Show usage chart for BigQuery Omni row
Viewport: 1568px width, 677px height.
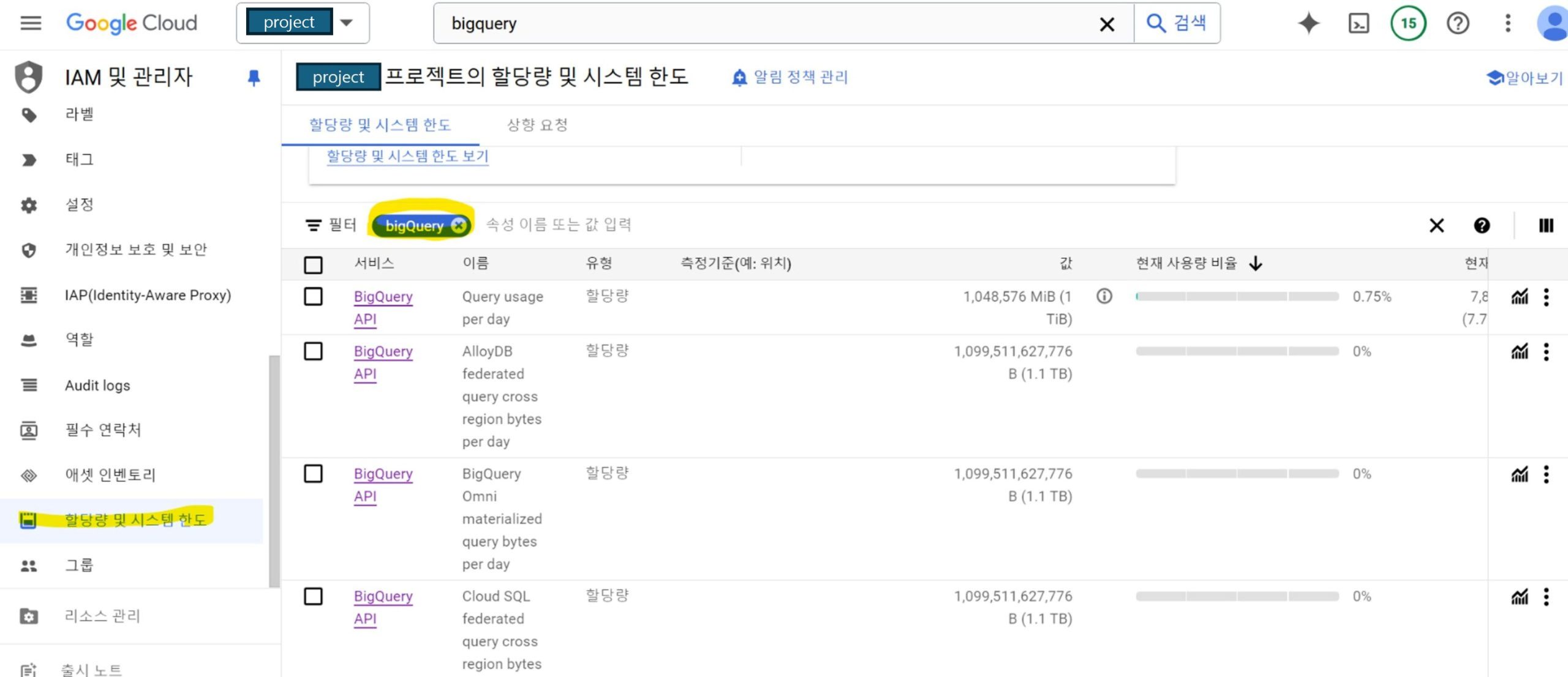[x=1520, y=474]
